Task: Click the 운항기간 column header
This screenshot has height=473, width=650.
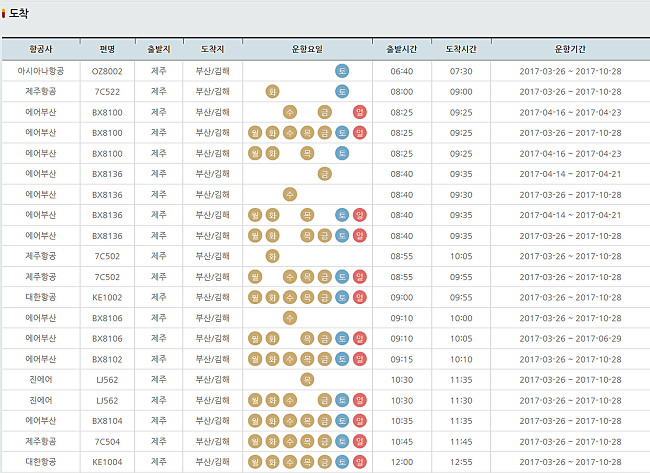Action: pyautogui.click(x=570, y=49)
